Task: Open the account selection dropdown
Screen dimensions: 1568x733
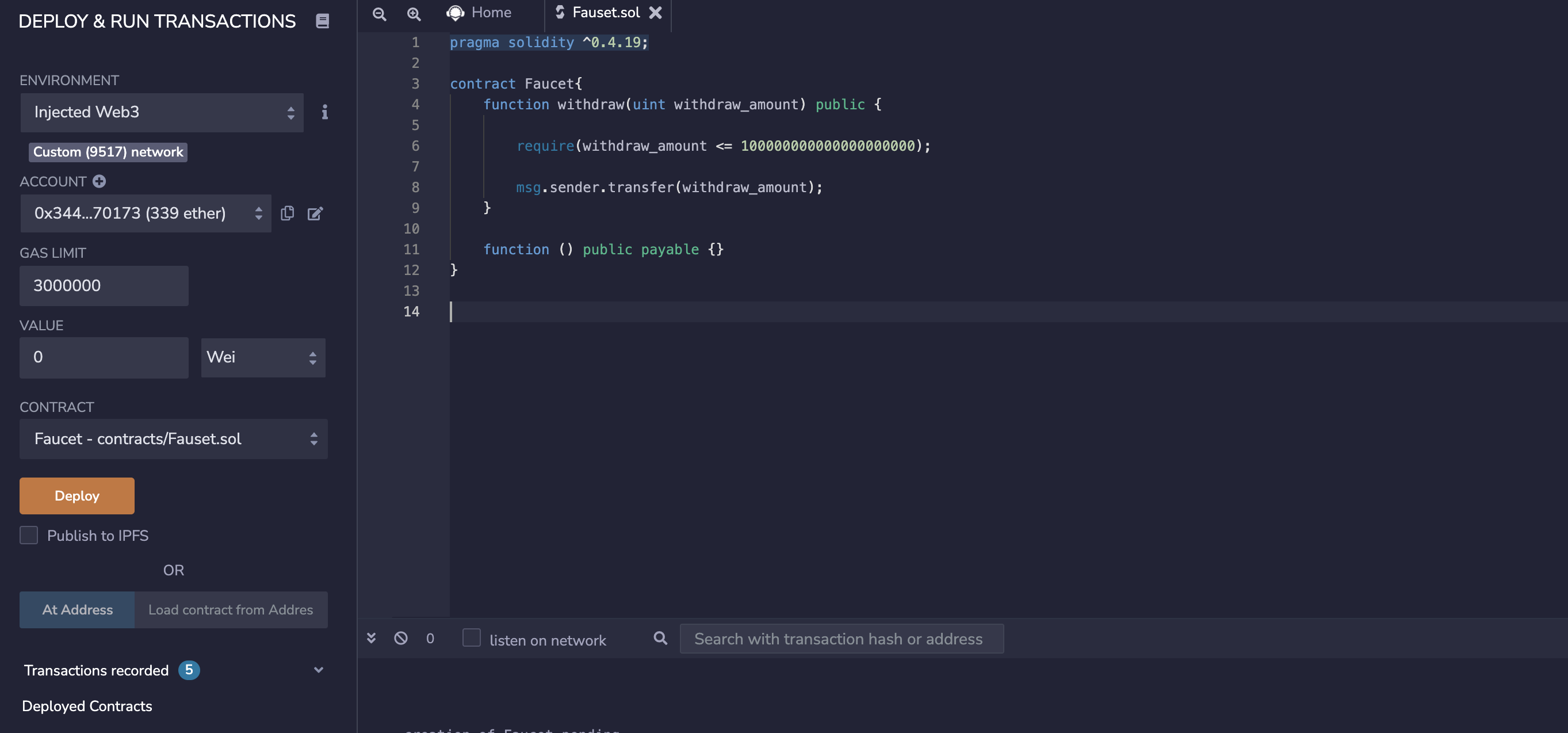Action: [146, 213]
